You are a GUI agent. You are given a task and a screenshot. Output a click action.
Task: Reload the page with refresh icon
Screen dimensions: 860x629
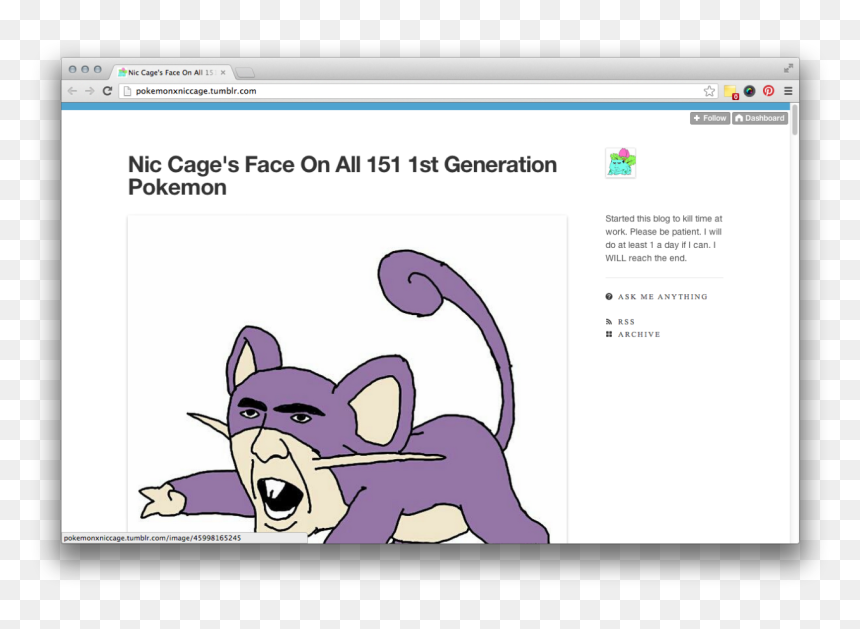107,91
